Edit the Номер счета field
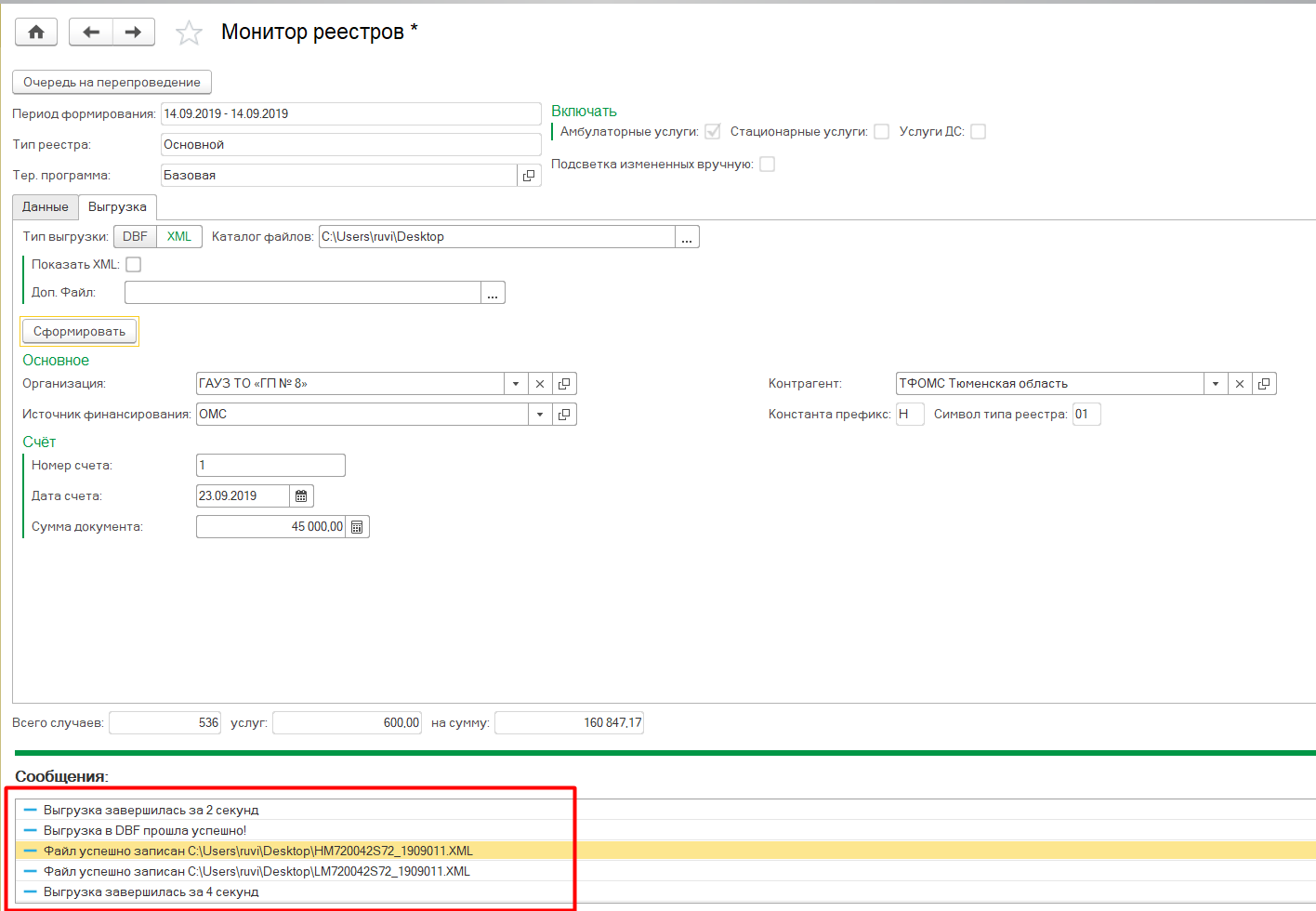The width and height of the screenshot is (1316, 911). point(270,466)
